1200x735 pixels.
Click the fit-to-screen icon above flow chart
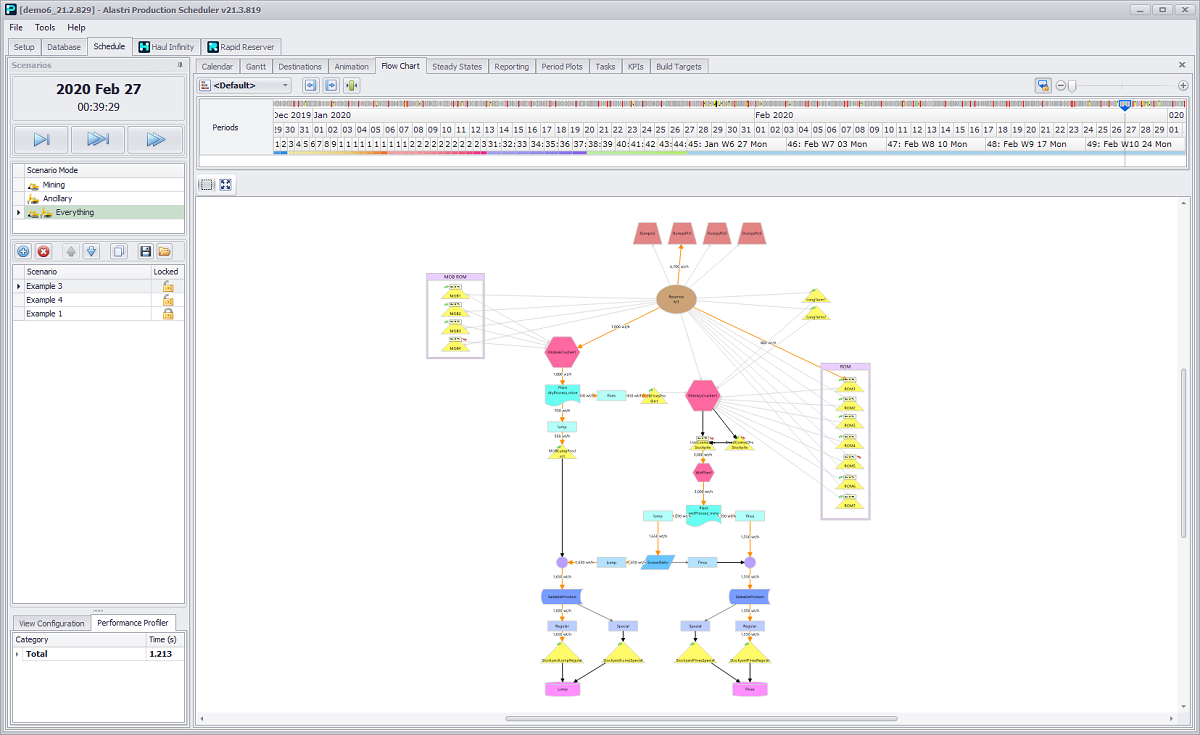[226, 185]
